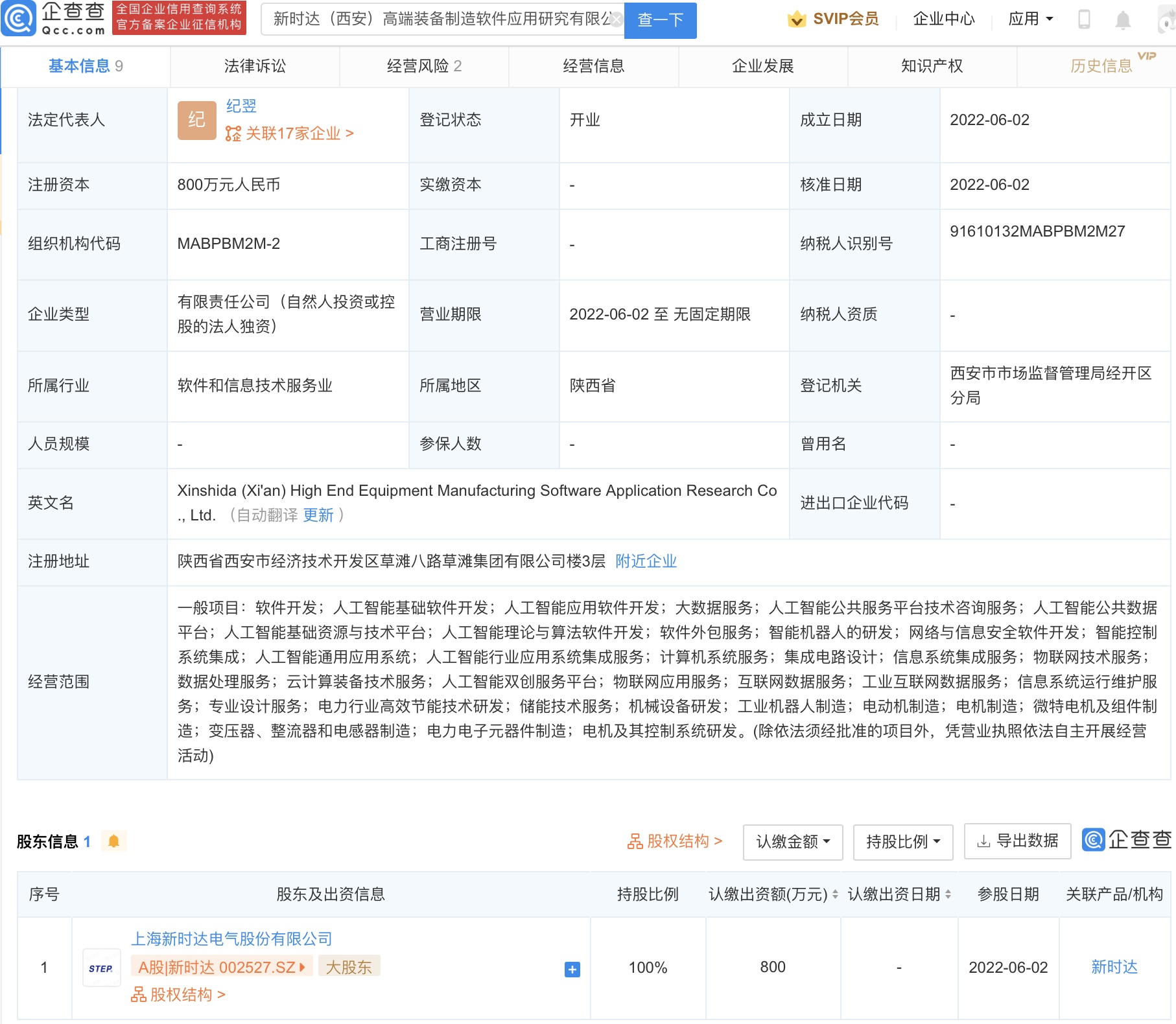Open 股权结构 link above table
Screen dimensions: 1176x1024
click(674, 841)
